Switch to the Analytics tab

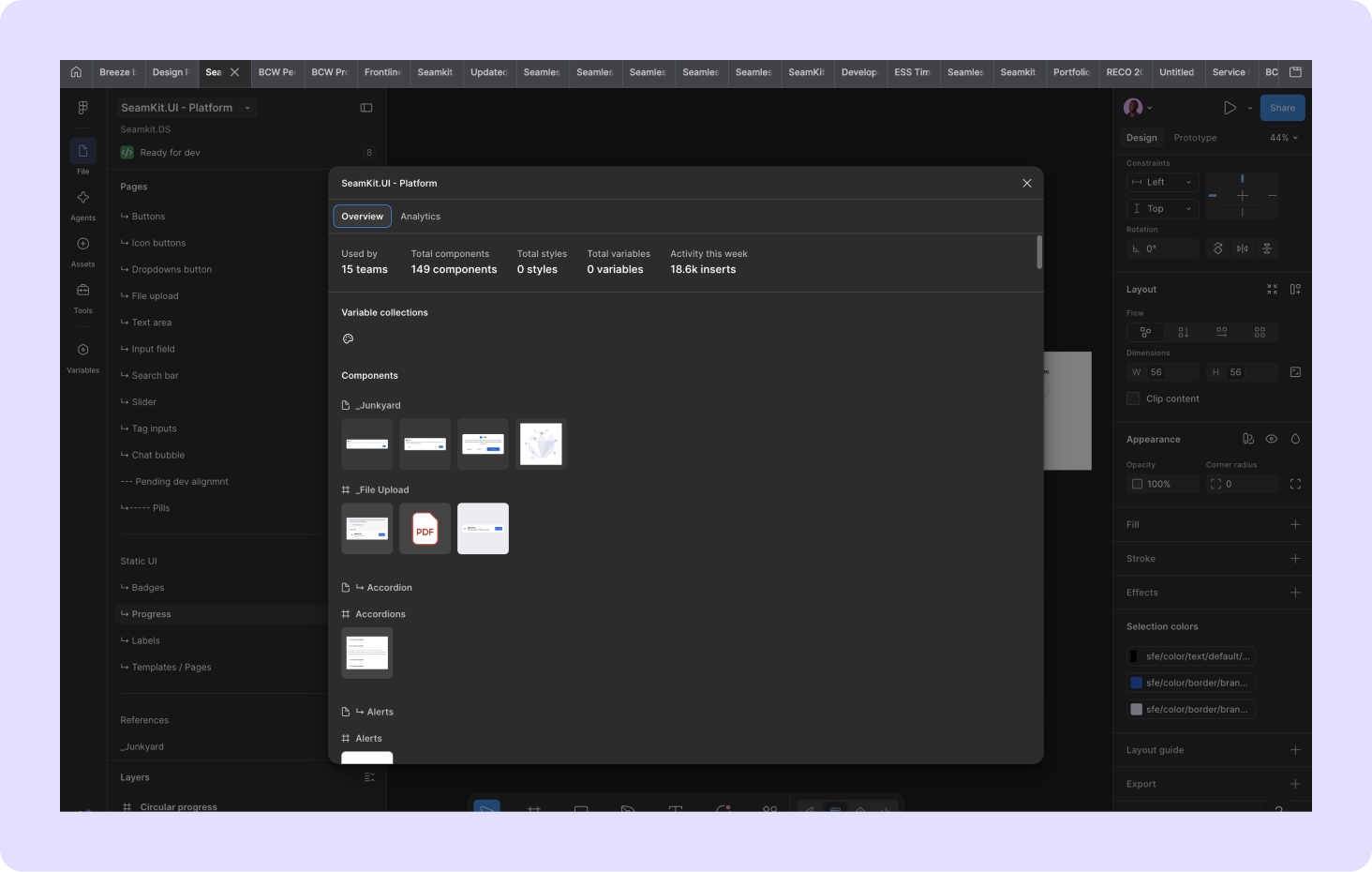[420, 217]
